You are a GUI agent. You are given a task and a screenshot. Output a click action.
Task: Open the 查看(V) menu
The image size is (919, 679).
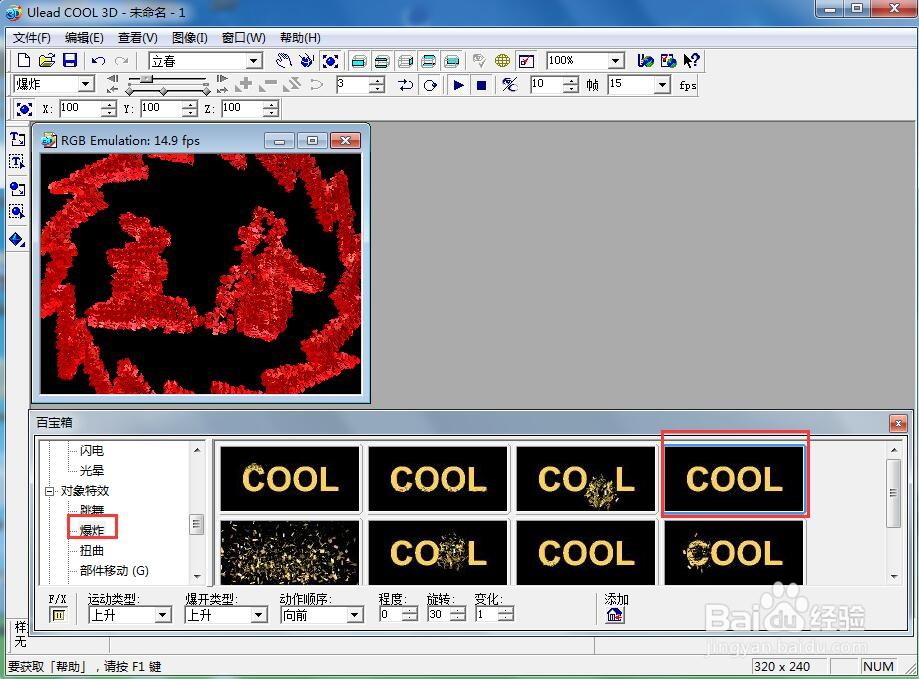(138, 37)
